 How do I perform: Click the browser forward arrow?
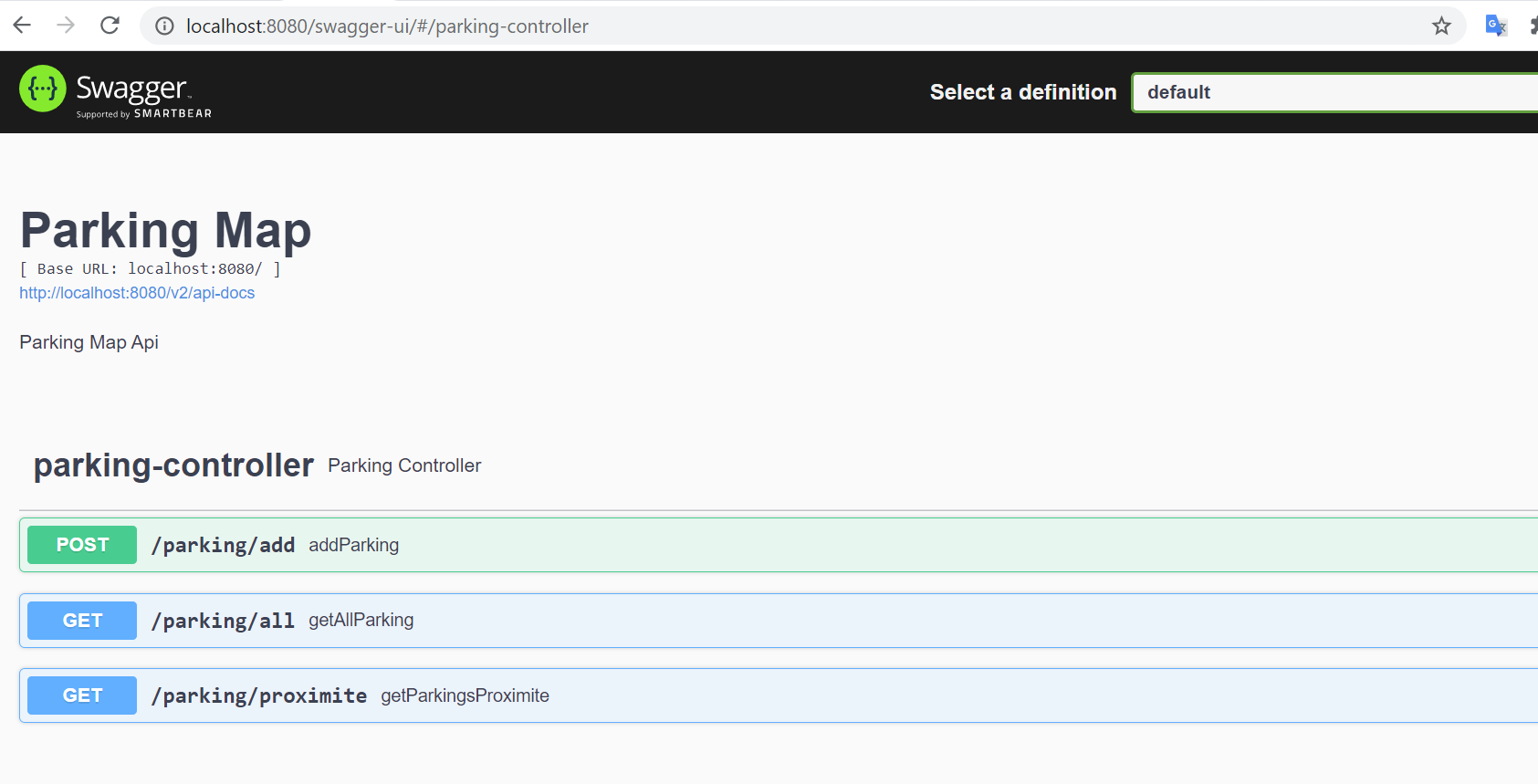click(x=66, y=26)
